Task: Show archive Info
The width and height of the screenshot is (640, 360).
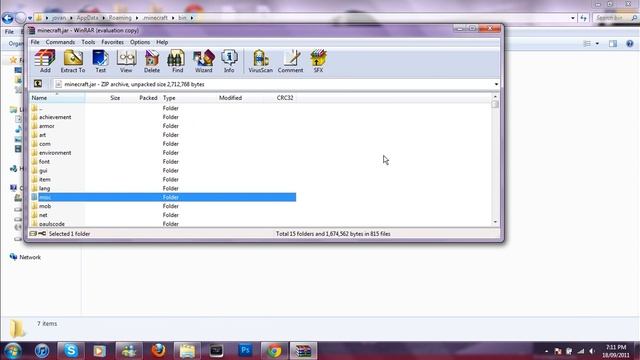Action: click(229, 61)
